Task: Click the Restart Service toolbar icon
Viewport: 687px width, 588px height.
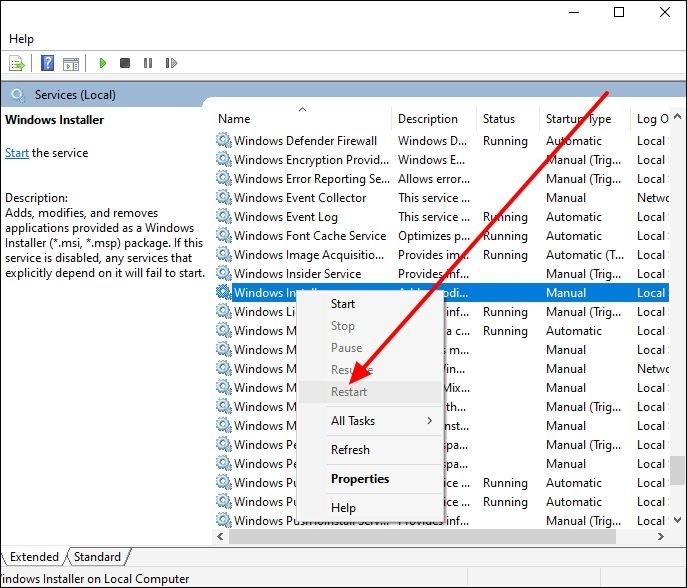Action: point(172,63)
